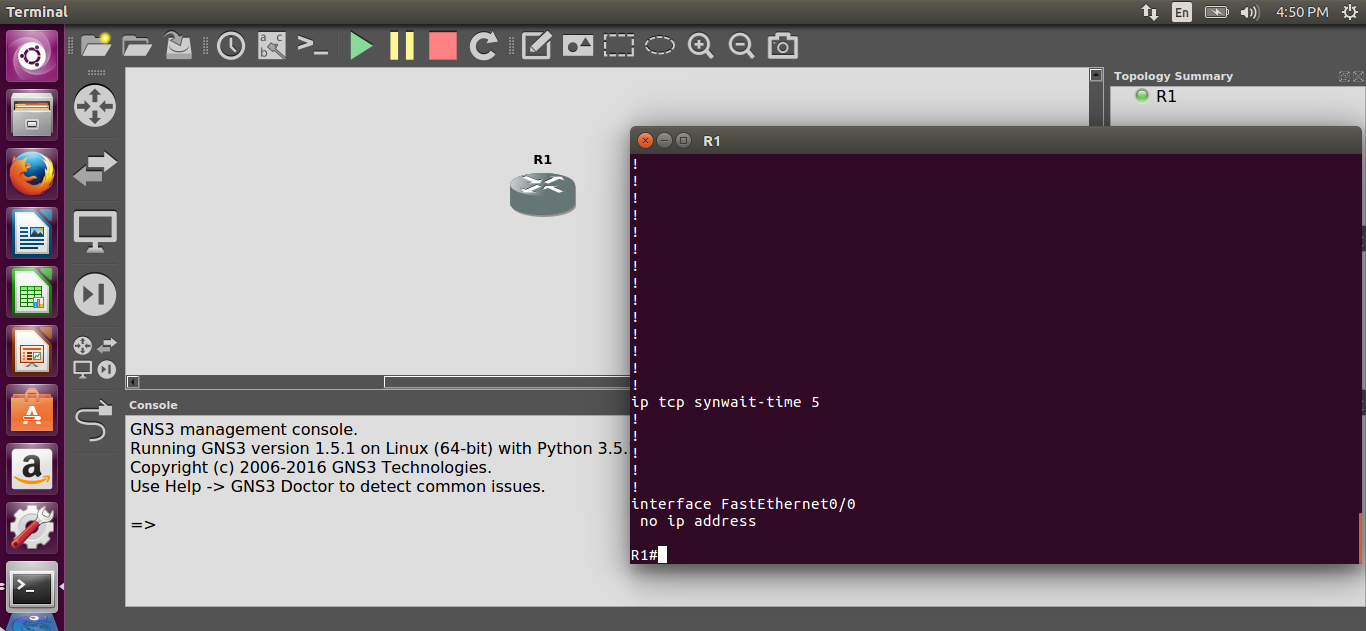
Task: Click the "Use Help -> GNS3 Doctor" line
Action: click(337, 487)
